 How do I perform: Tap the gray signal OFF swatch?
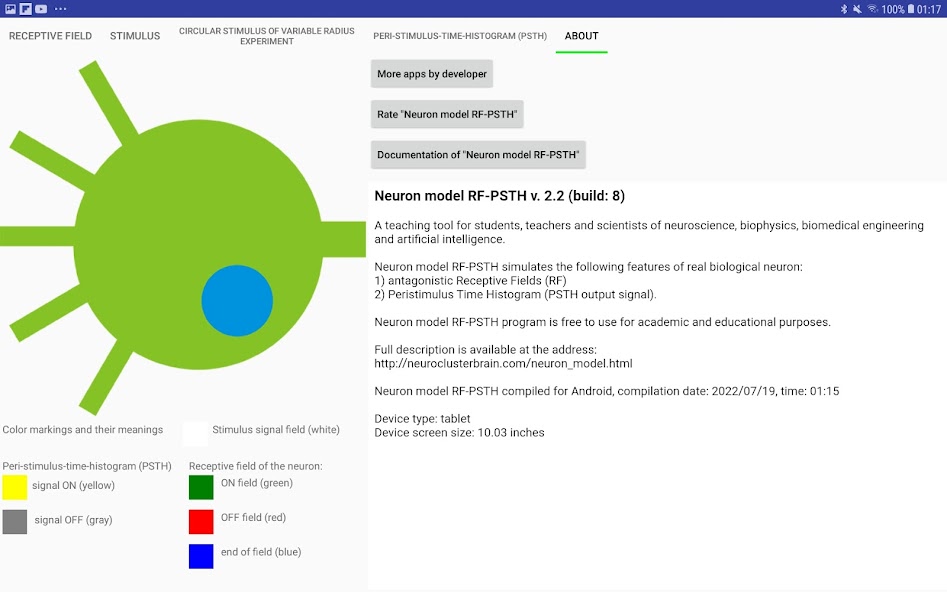pyautogui.click(x=15, y=521)
